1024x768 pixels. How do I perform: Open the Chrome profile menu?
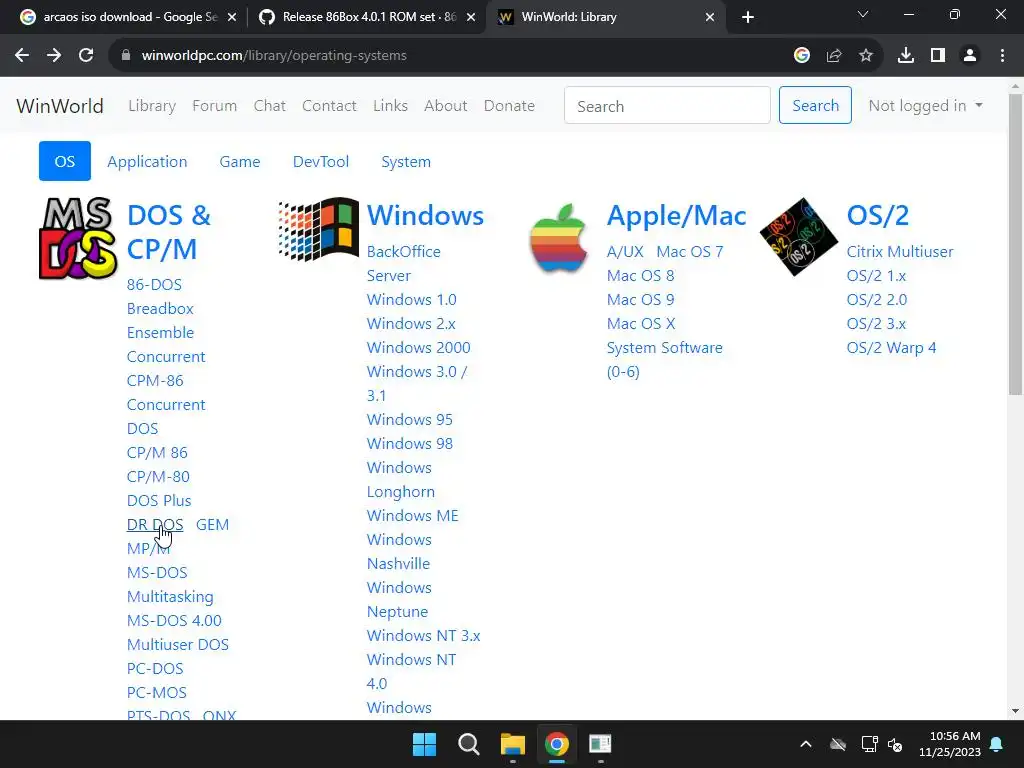pos(970,56)
